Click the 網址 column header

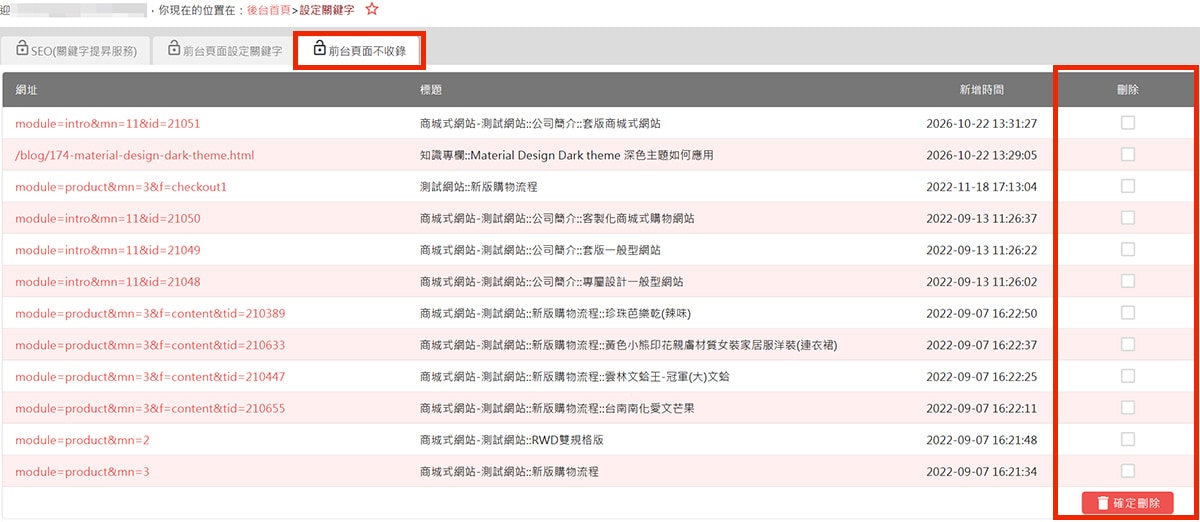[x=27, y=90]
